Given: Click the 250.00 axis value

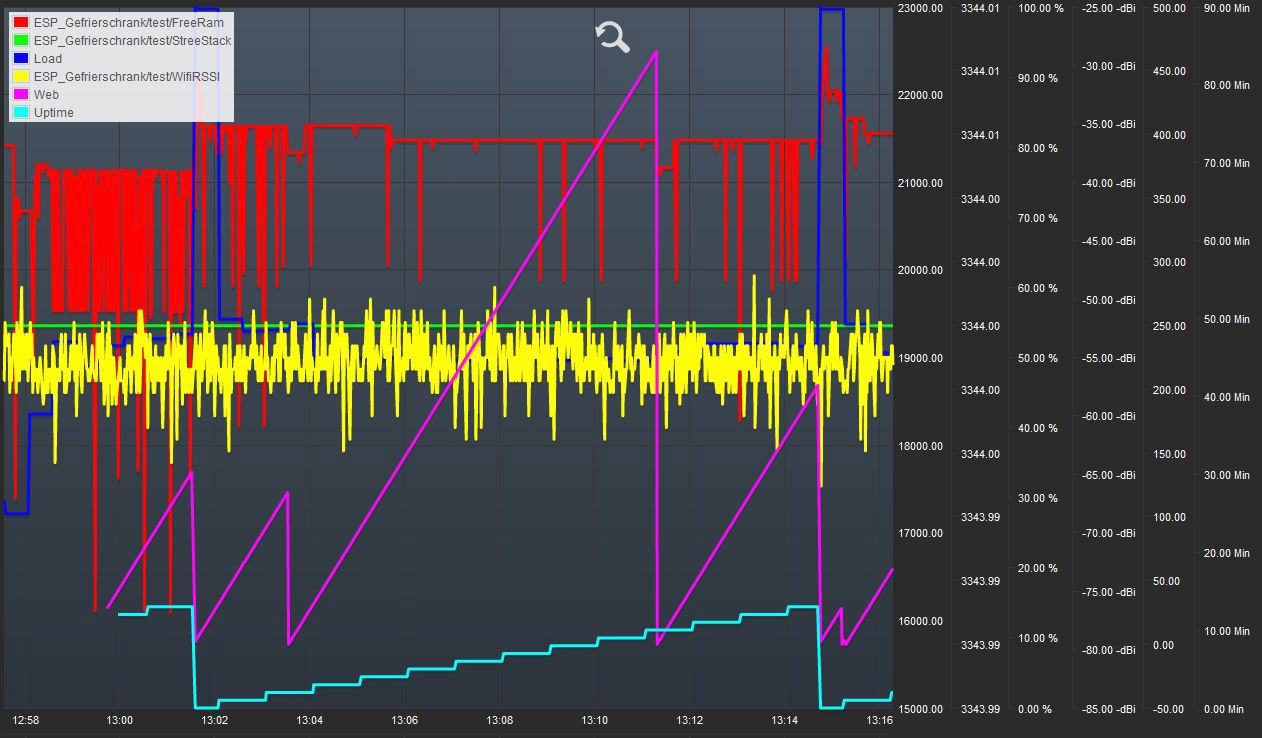Looking at the screenshot, I should tap(1169, 326).
